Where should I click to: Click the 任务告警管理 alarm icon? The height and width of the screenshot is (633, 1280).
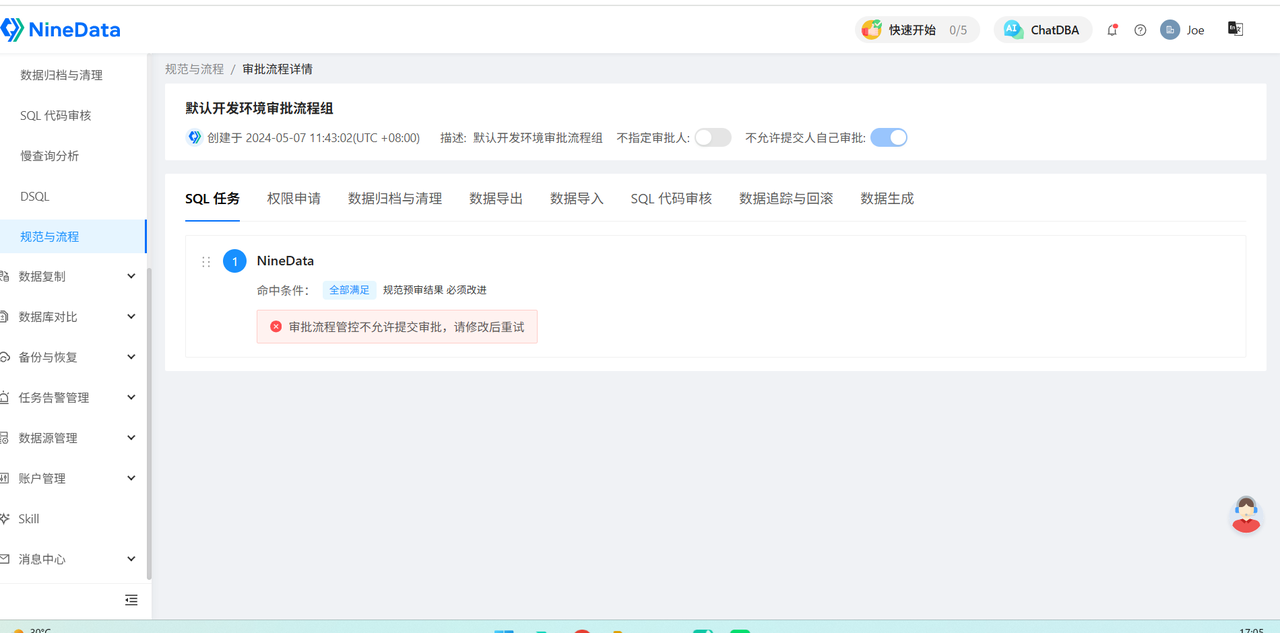click(x=5, y=398)
